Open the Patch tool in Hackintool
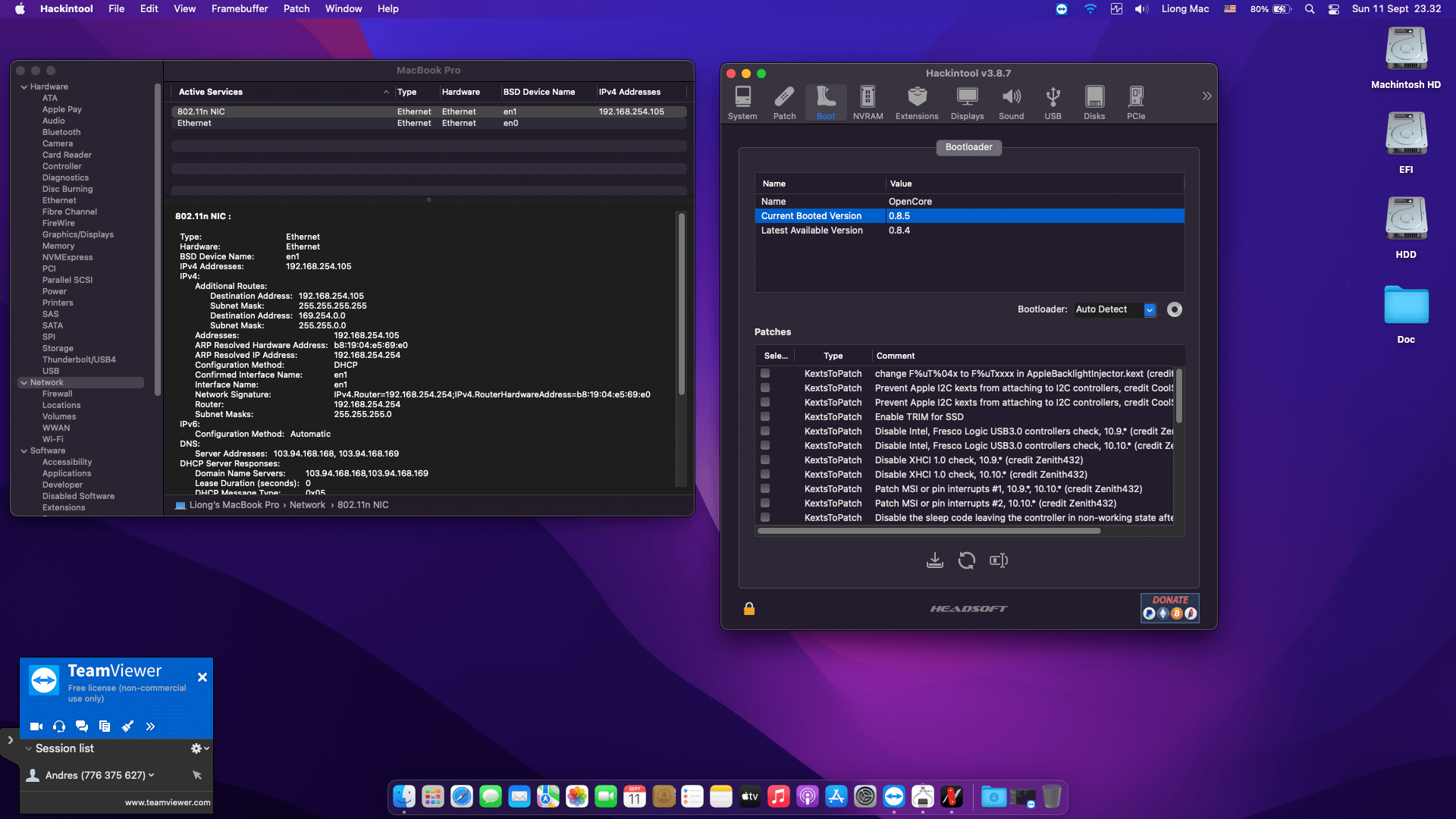This screenshot has width=1456, height=819. (784, 103)
